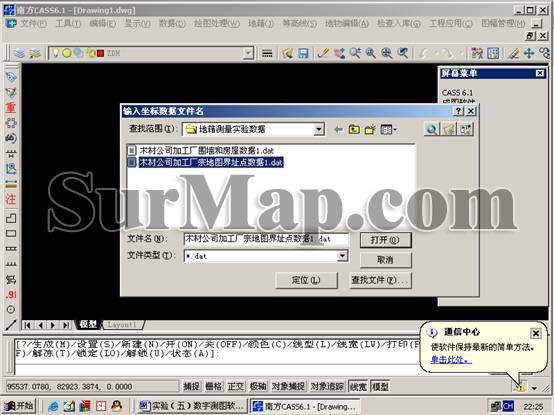
Task: Close the 通信中心 notification bubble
Action: pyautogui.click(x=535, y=333)
